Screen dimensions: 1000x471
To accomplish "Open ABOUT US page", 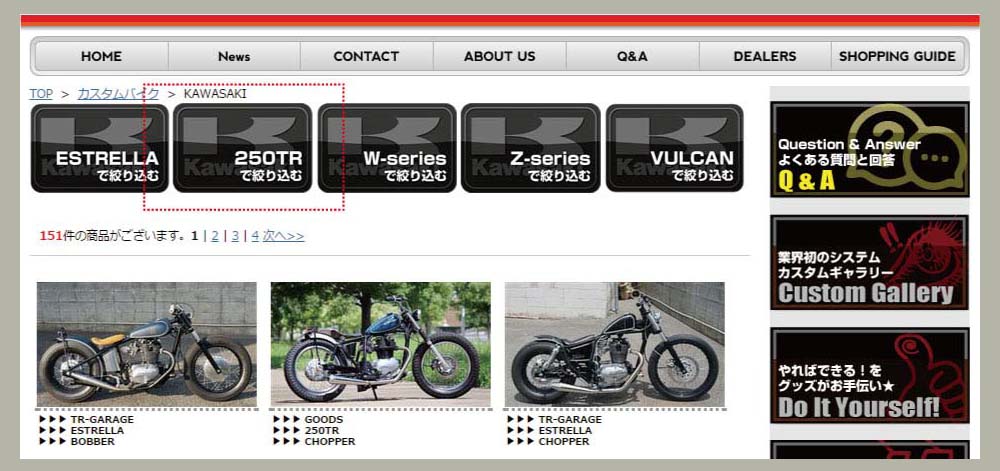I will coord(499,56).
